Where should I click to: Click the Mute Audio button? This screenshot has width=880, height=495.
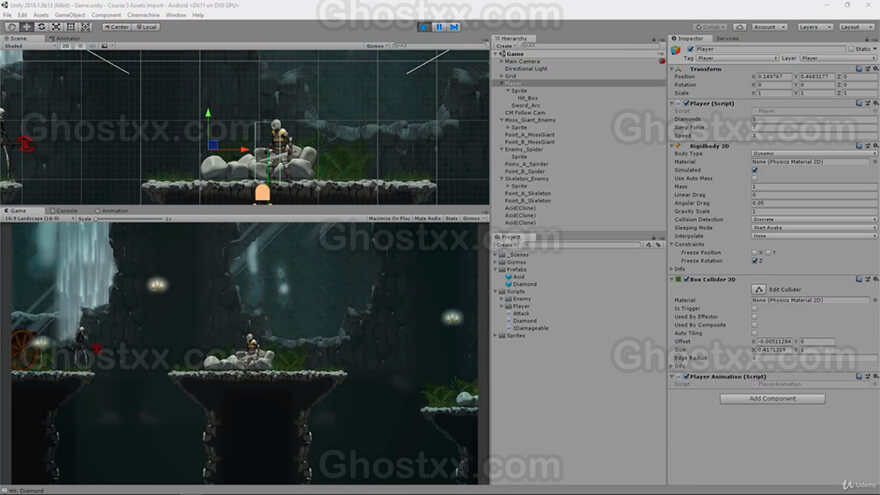click(428, 218)
